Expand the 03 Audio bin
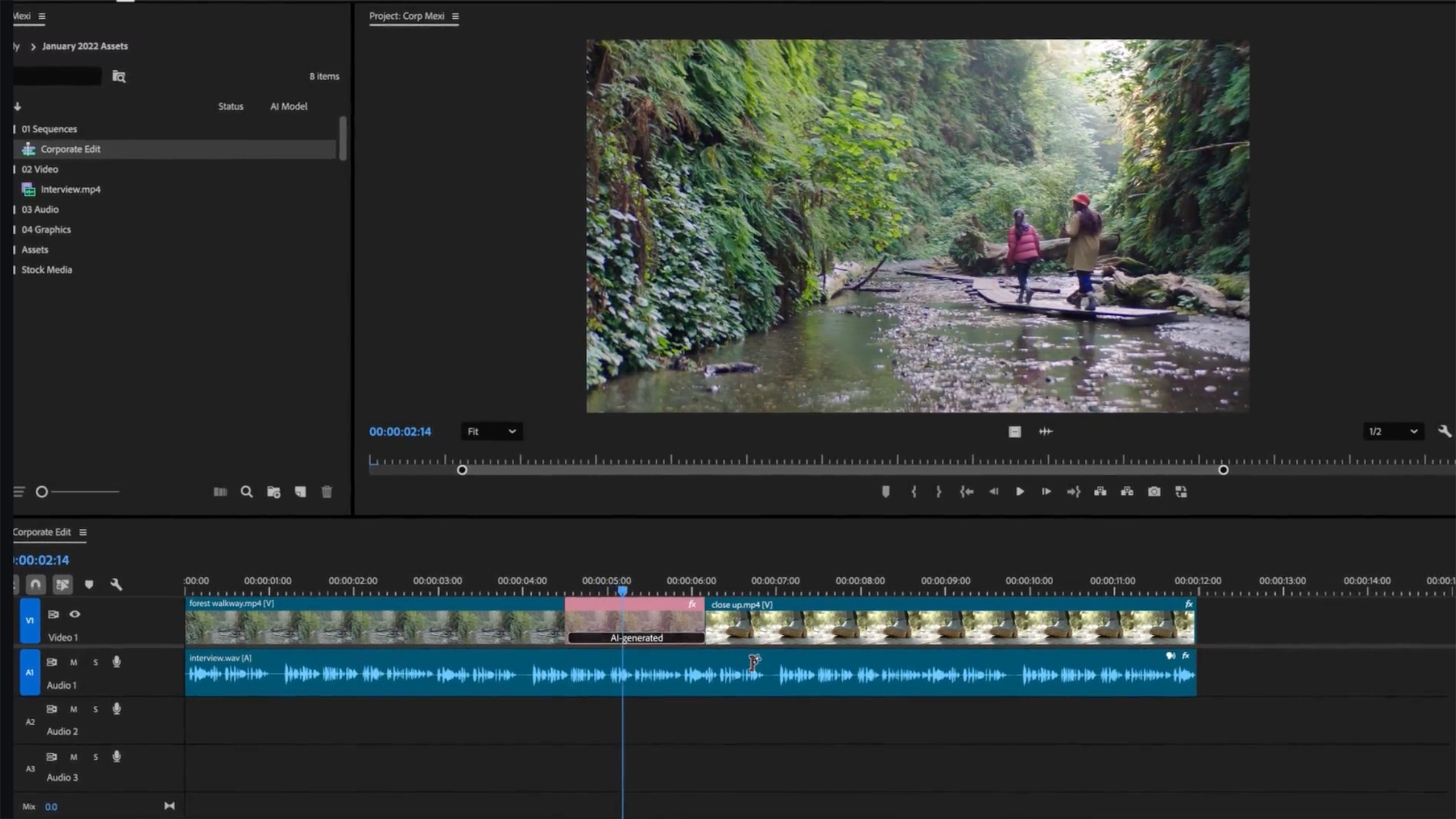Screen dimensions: 1456x819 (x=15, y=210)
